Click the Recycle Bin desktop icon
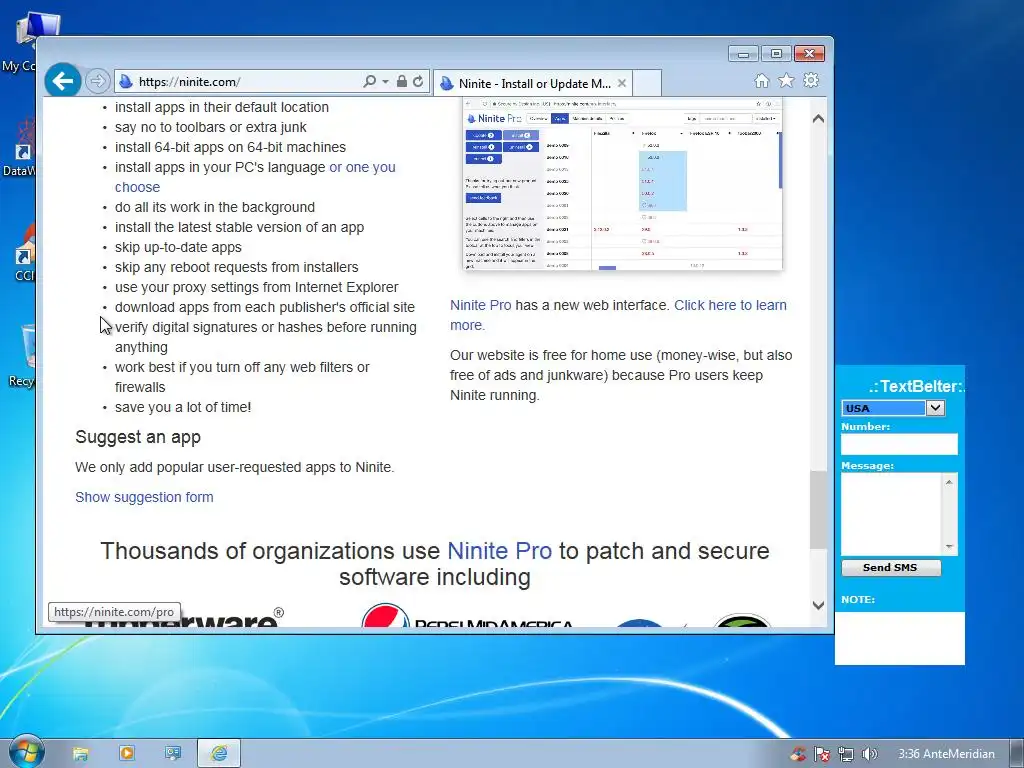 click(x=24, y=356)
